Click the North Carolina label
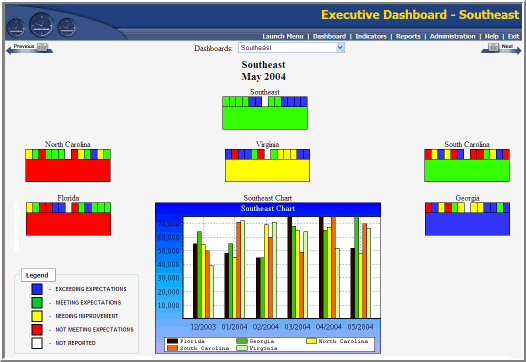Viewport: 526px width, 362px height. (68, 144)
